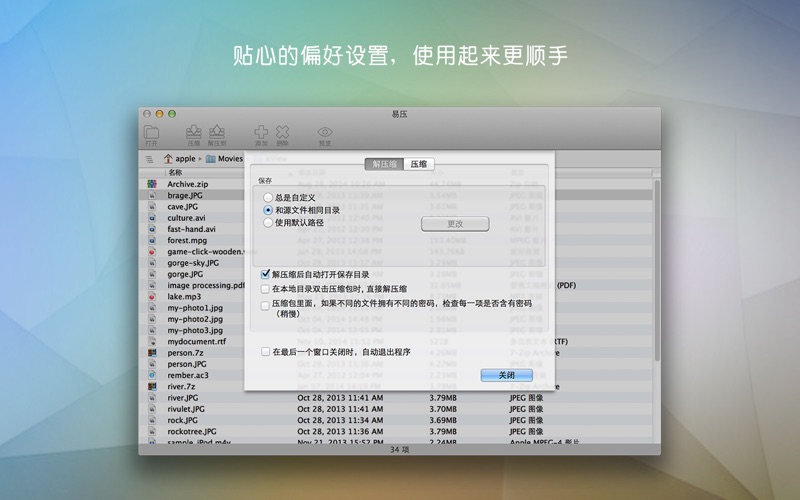Click the list view icon left of apple
The image size is (800, 500).
(150, 159)
